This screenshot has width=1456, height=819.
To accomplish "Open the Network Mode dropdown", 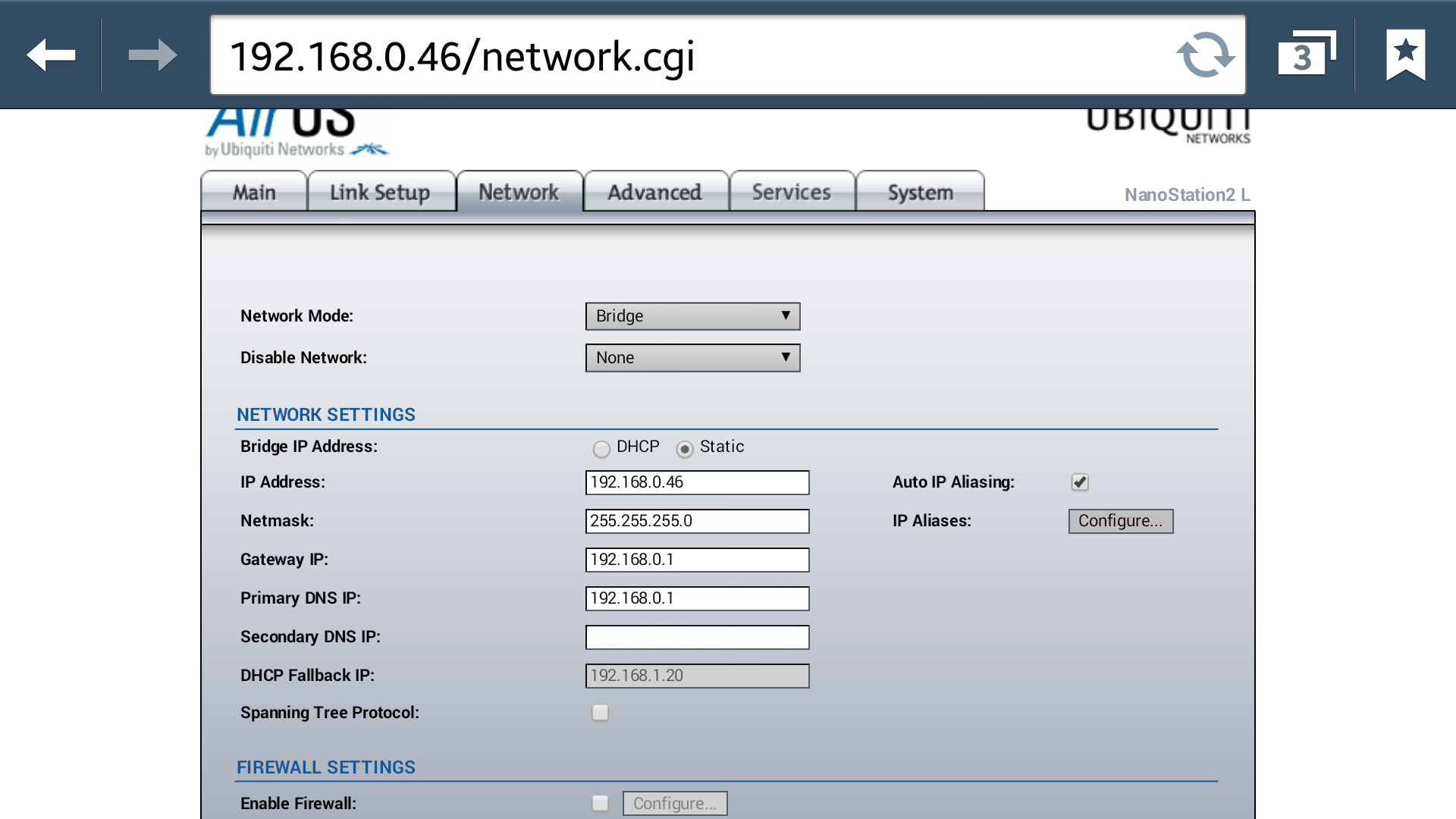I will [692, 316].
